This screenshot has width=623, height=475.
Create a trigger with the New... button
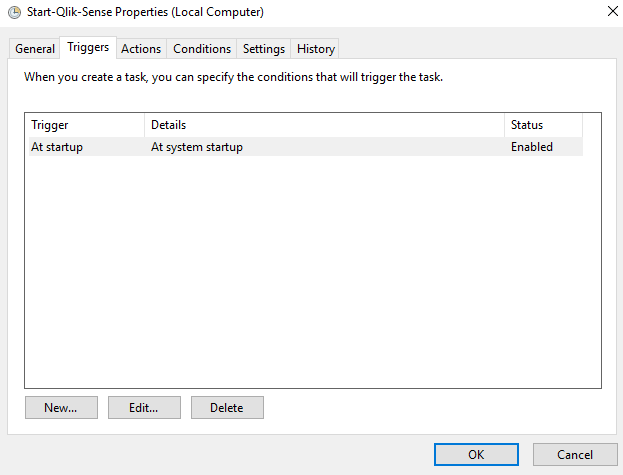61,407
